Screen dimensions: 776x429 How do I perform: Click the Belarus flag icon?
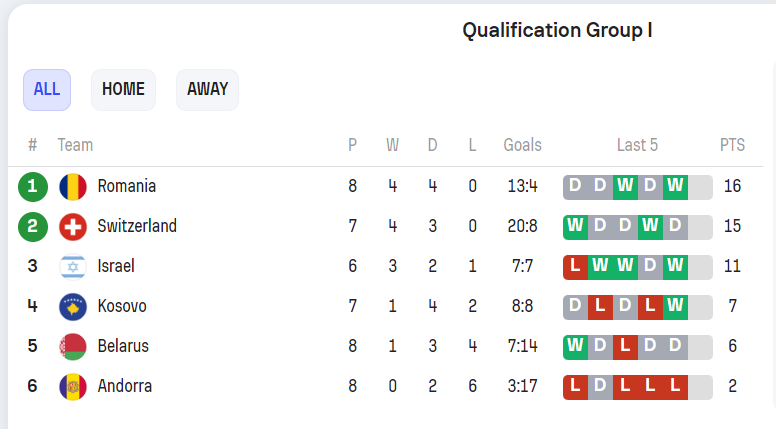tap(73, 346)
